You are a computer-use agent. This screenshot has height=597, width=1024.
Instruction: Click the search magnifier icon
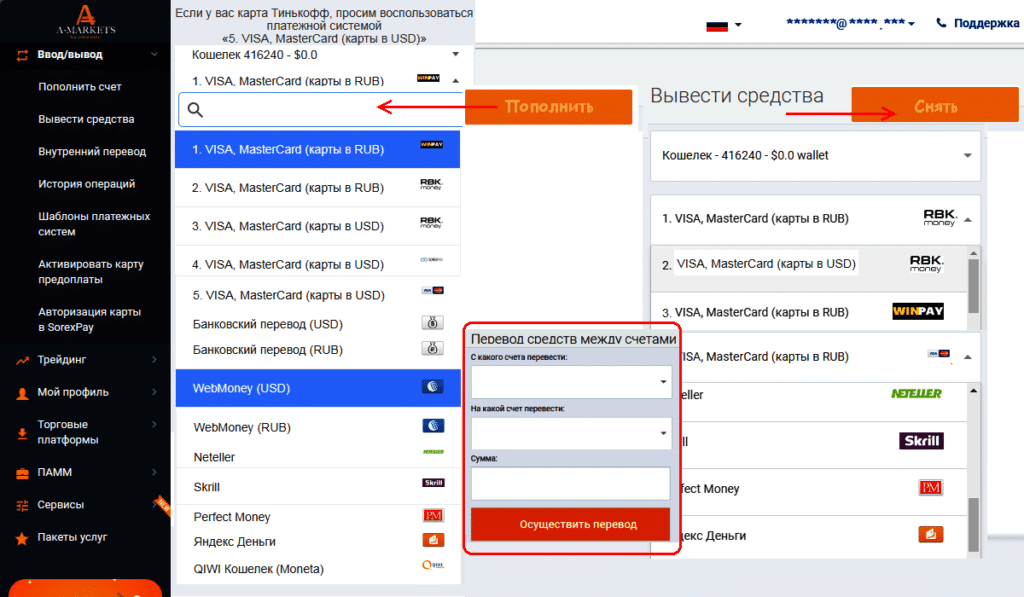click(x=195, y=110)
